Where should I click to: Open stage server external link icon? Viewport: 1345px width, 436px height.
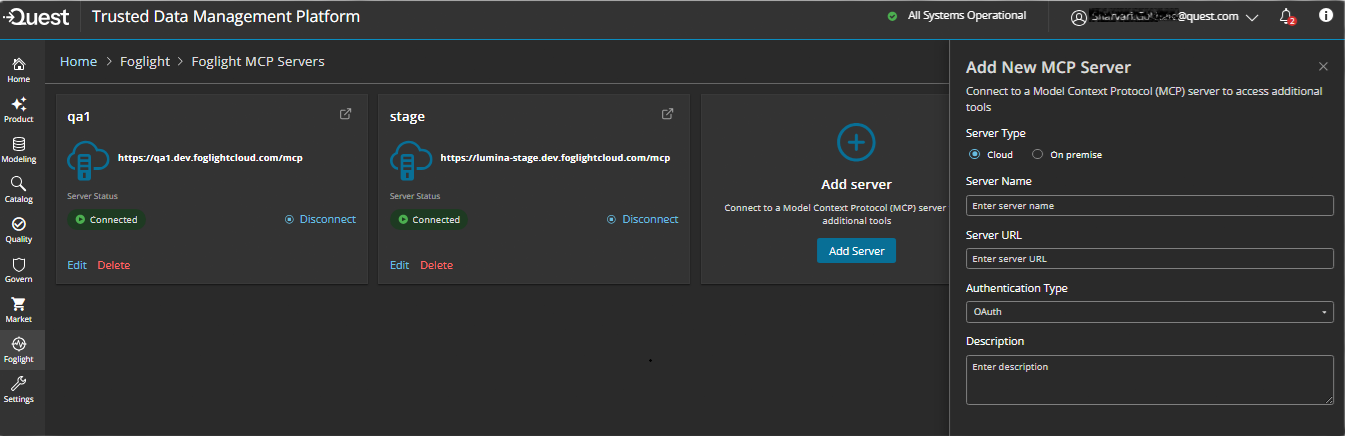click(668, 114)
